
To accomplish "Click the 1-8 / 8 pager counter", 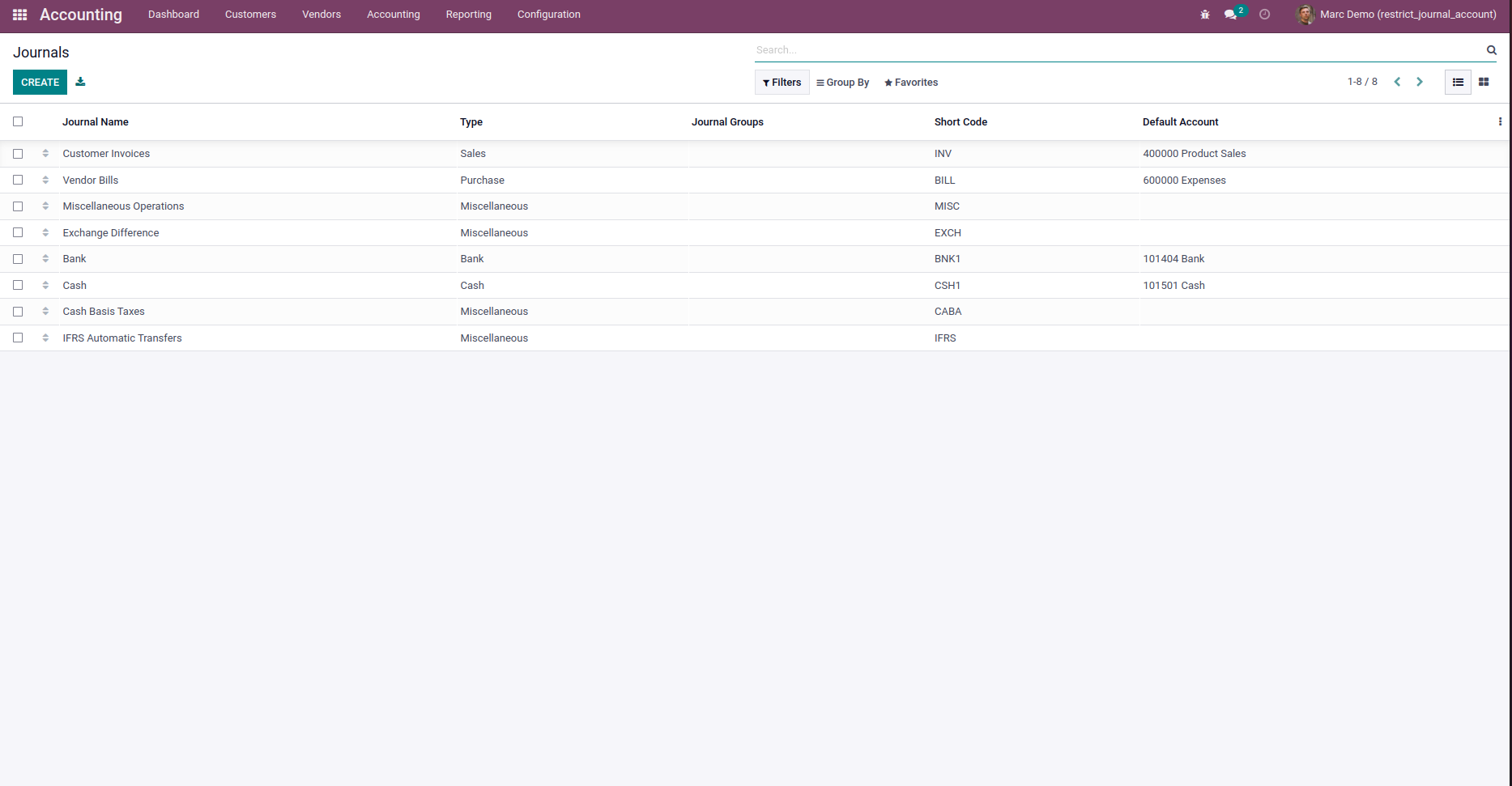I will [1362, 82].
